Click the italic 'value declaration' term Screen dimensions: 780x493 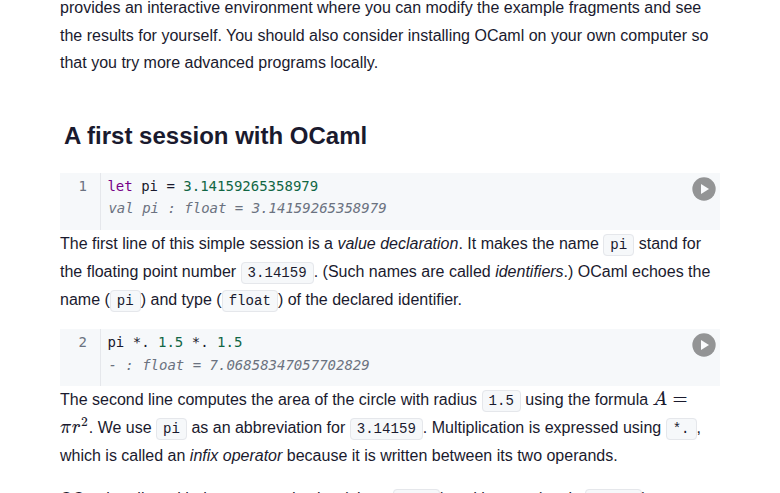399,244
